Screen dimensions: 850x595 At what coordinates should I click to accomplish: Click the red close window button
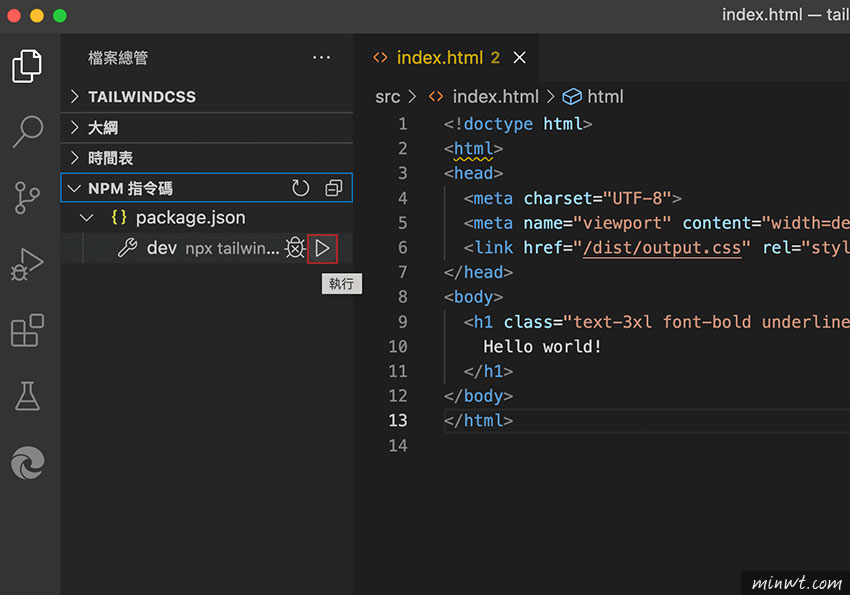pyautogui.click(x=14, y=15)
